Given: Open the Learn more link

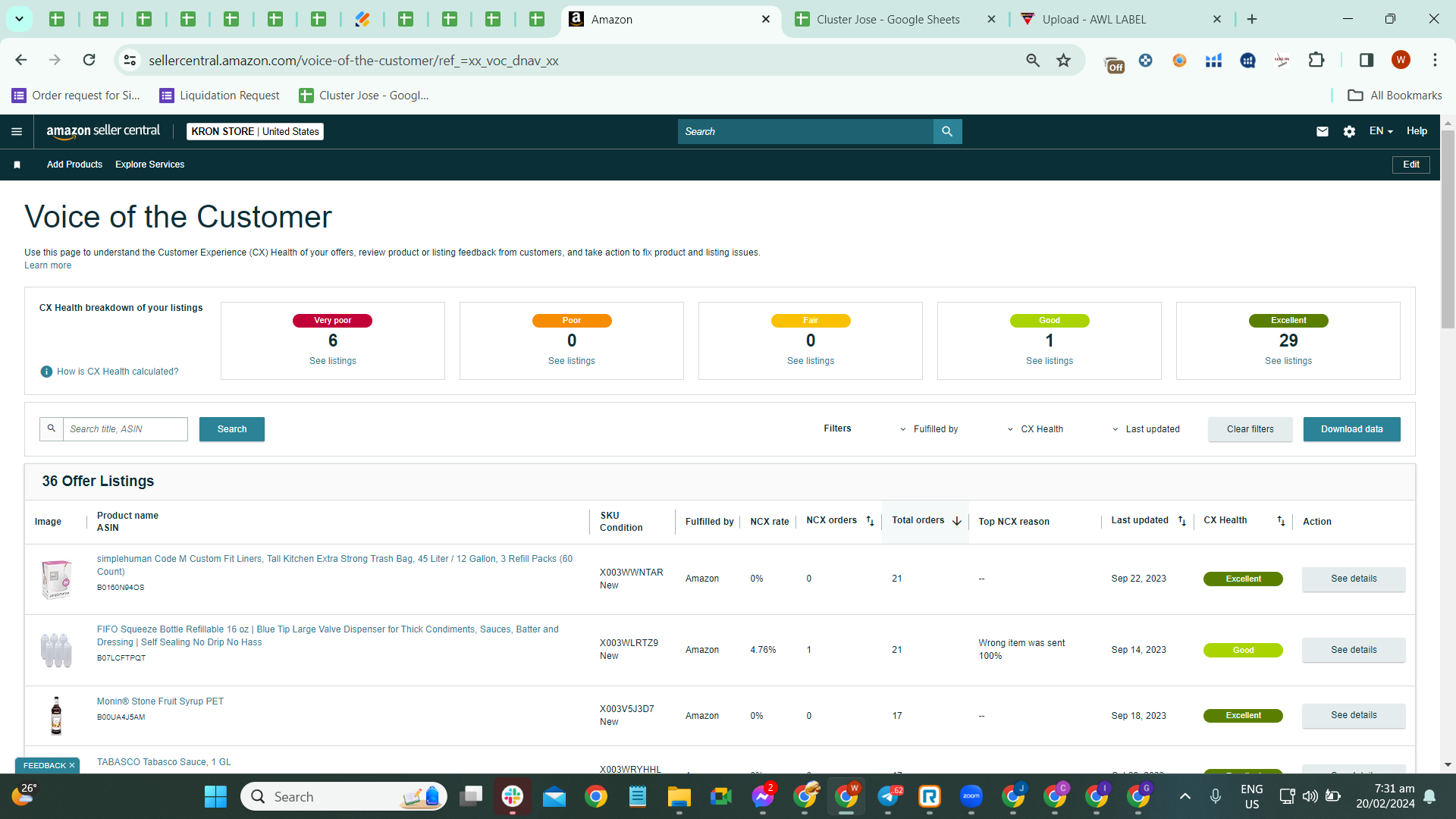Looking at the screenshot, I should [48, 265].
